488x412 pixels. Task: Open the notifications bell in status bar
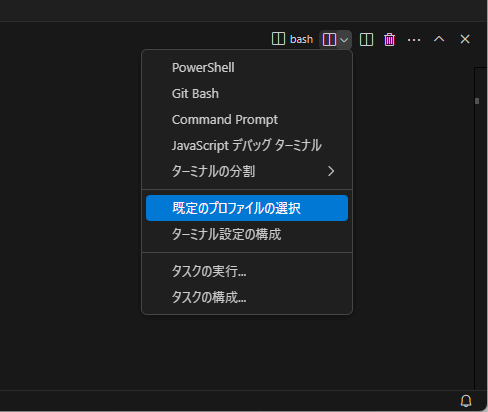pos(466,401)
